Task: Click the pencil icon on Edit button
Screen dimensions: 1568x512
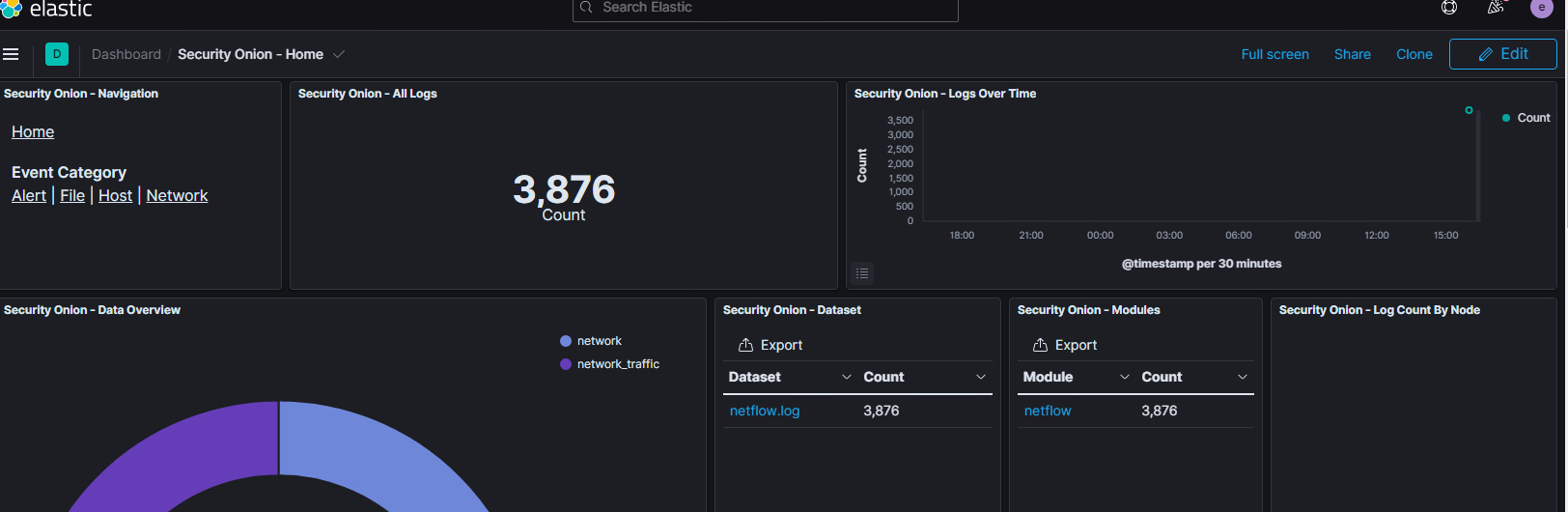Action: pyautogui.click(x=1486, y=54)
